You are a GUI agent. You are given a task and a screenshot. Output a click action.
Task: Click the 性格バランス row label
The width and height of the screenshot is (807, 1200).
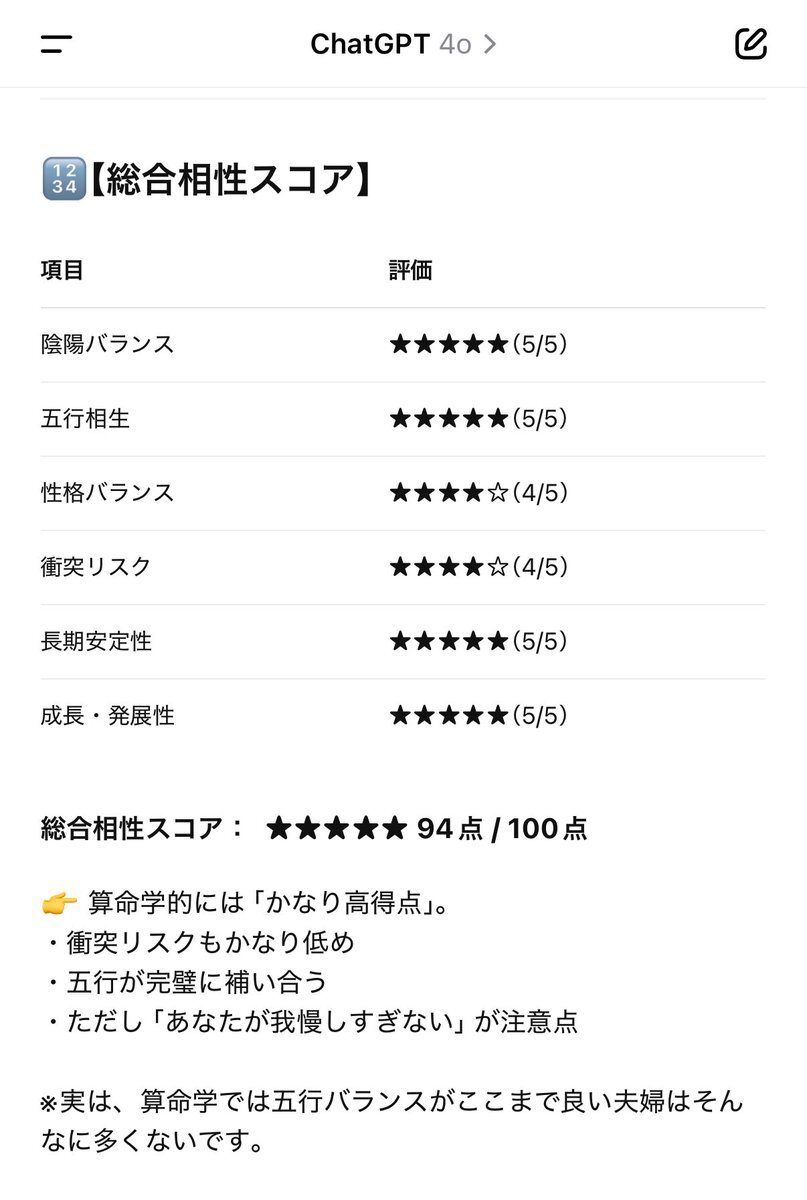(x=107, y=492)
